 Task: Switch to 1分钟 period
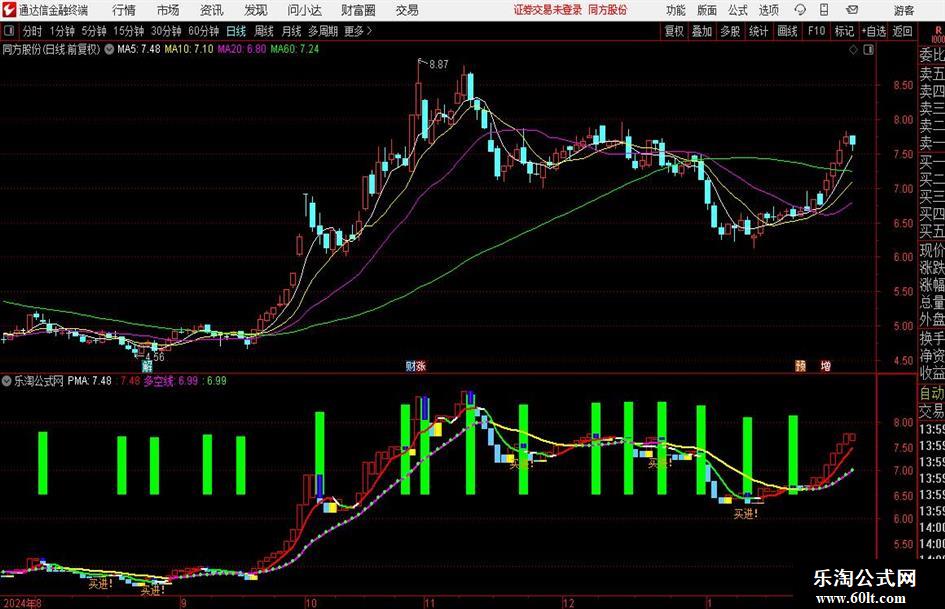[62, 31]
